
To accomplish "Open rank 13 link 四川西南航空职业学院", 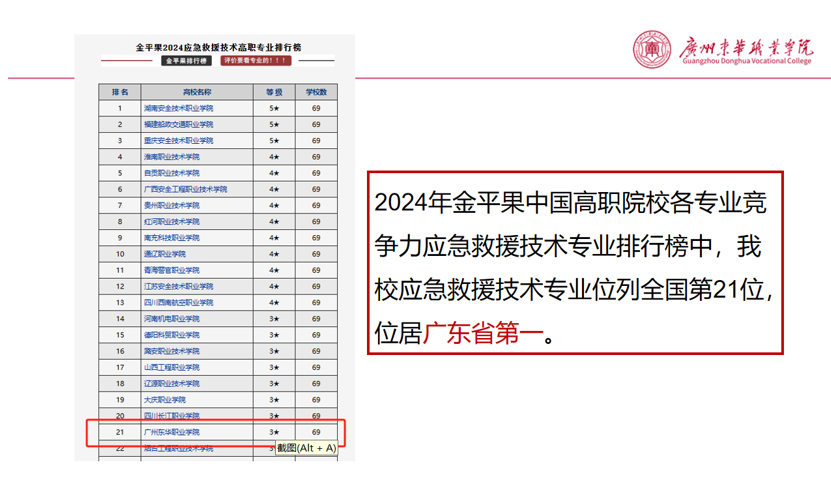I will [x=179, y=302].
